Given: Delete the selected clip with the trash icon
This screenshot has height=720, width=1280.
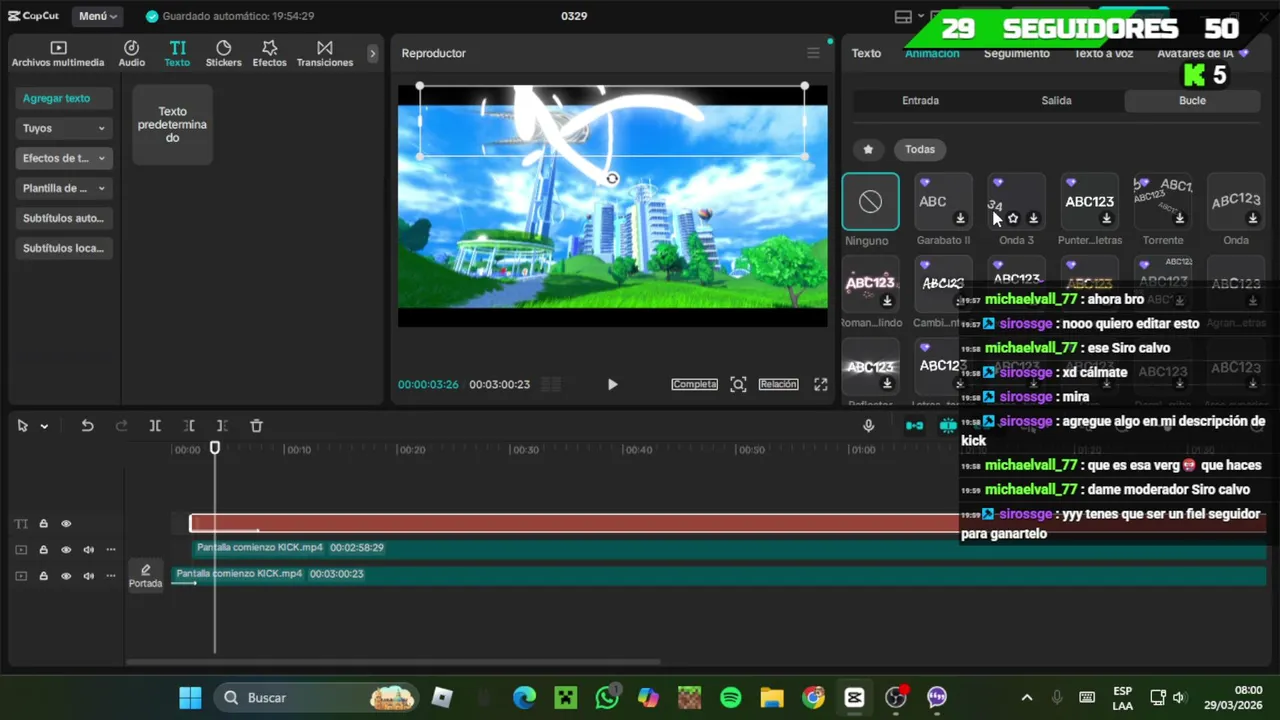Looking at the screenshot, I should pyautogui.click(x=256, y=426).
